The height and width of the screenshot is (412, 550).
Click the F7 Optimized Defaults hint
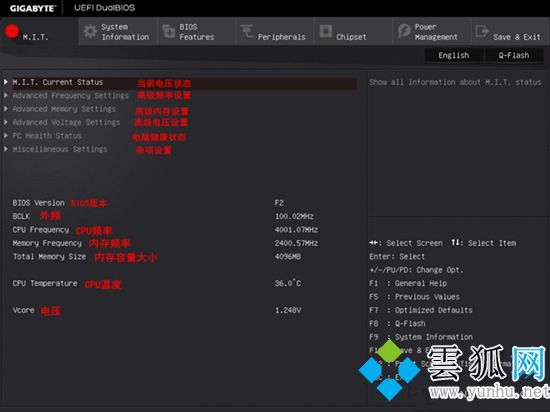pyautogui.click(x=421, y=310)
